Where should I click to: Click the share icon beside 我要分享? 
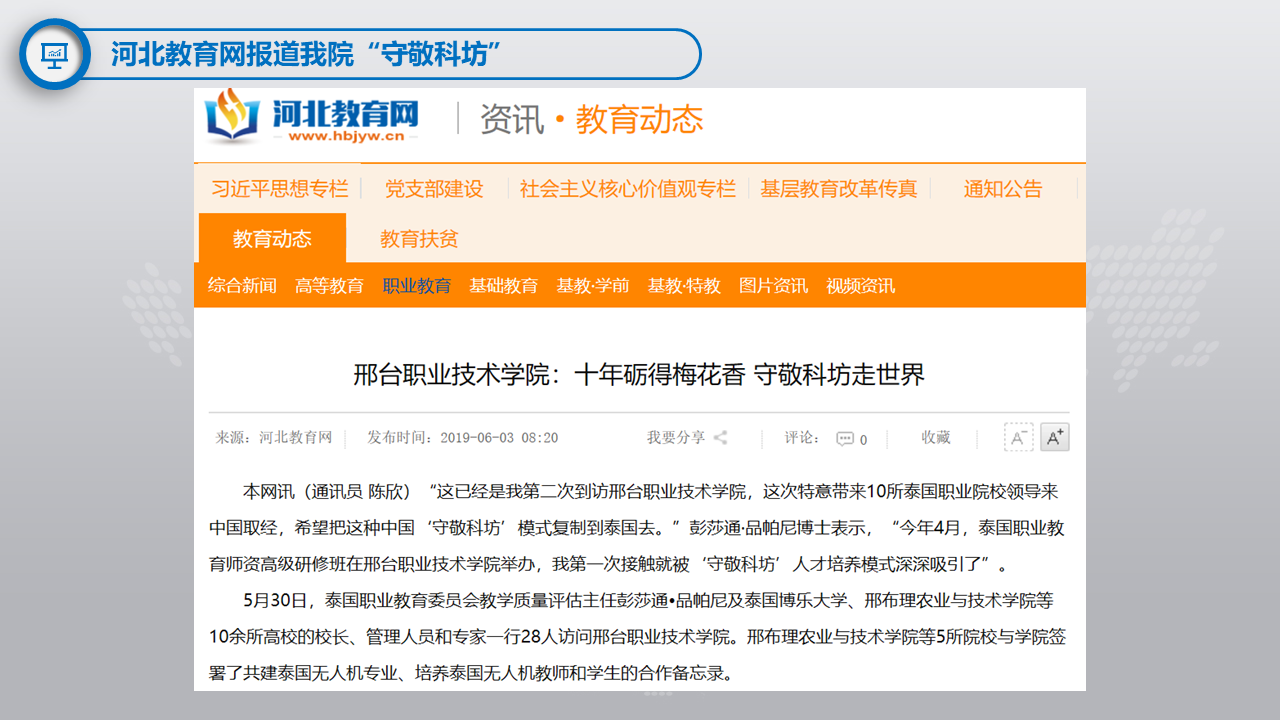[720, 438]
